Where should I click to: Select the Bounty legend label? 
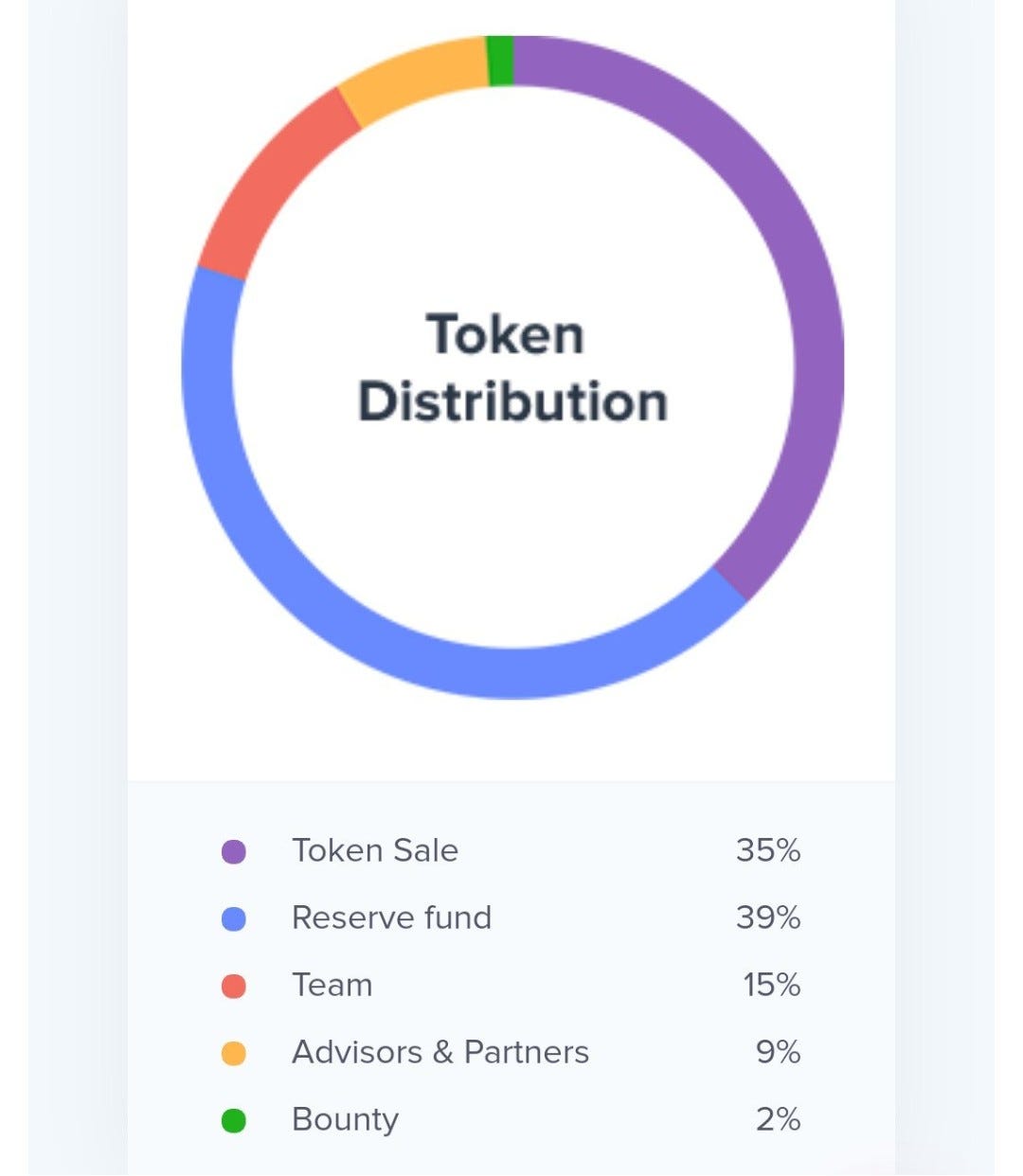(x=345, y=1120)
